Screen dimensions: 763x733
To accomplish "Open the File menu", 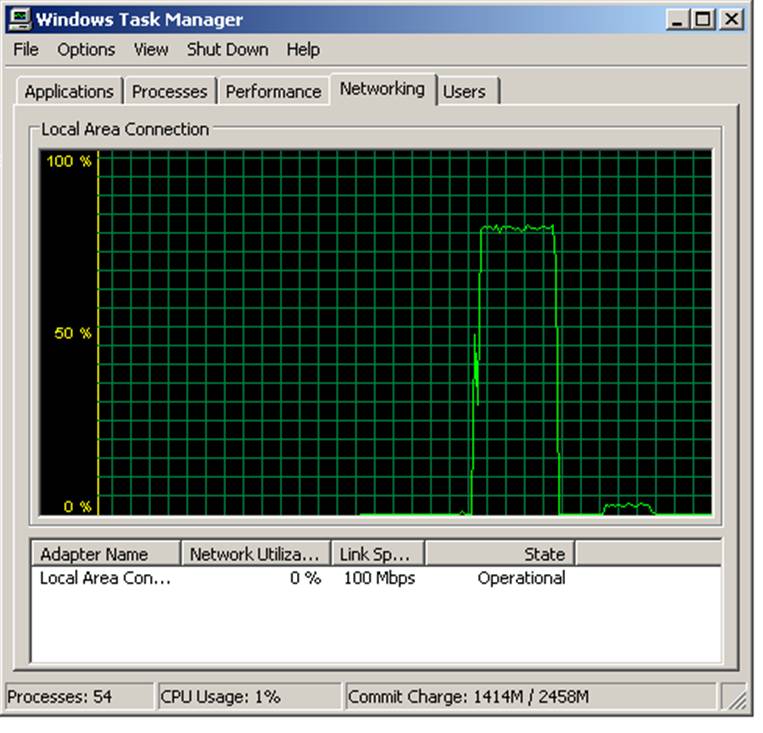I will point(26,49).
